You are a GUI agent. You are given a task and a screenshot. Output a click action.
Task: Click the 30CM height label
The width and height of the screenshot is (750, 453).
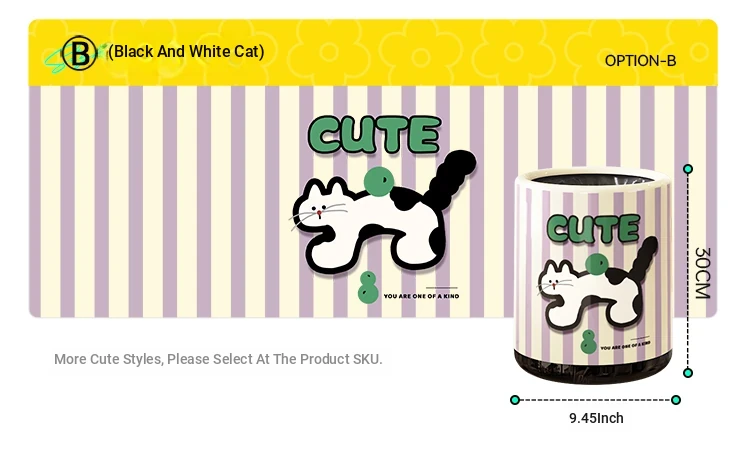click(x=702, y=273)
